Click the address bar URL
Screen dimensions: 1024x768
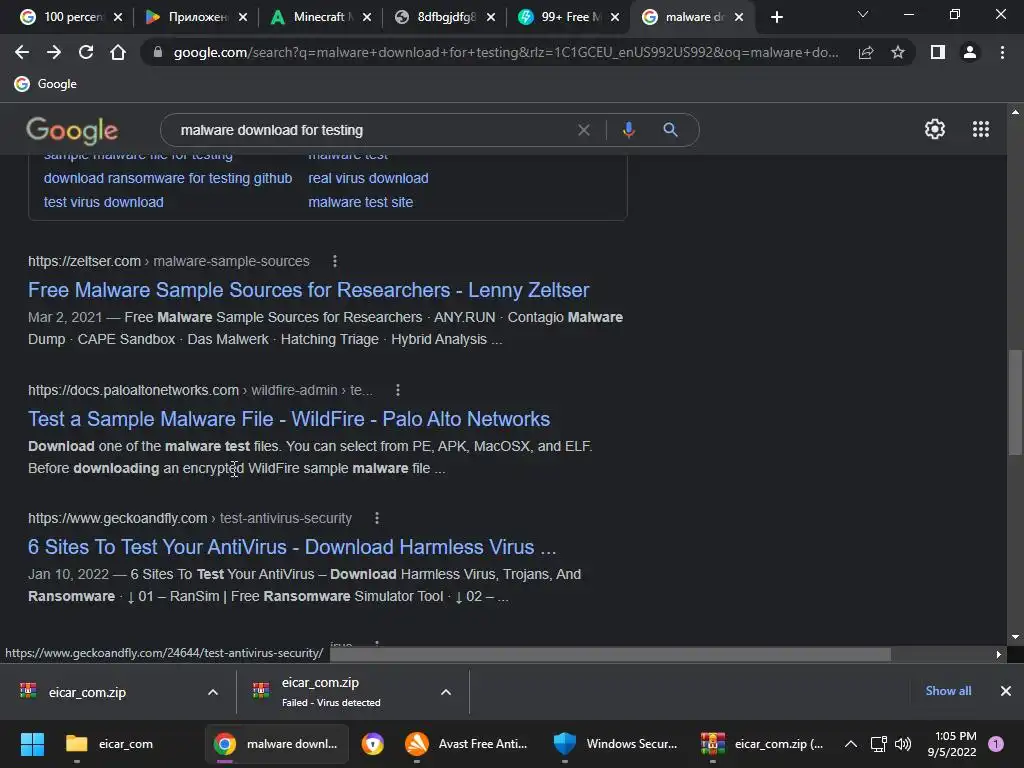pos(506,52)
